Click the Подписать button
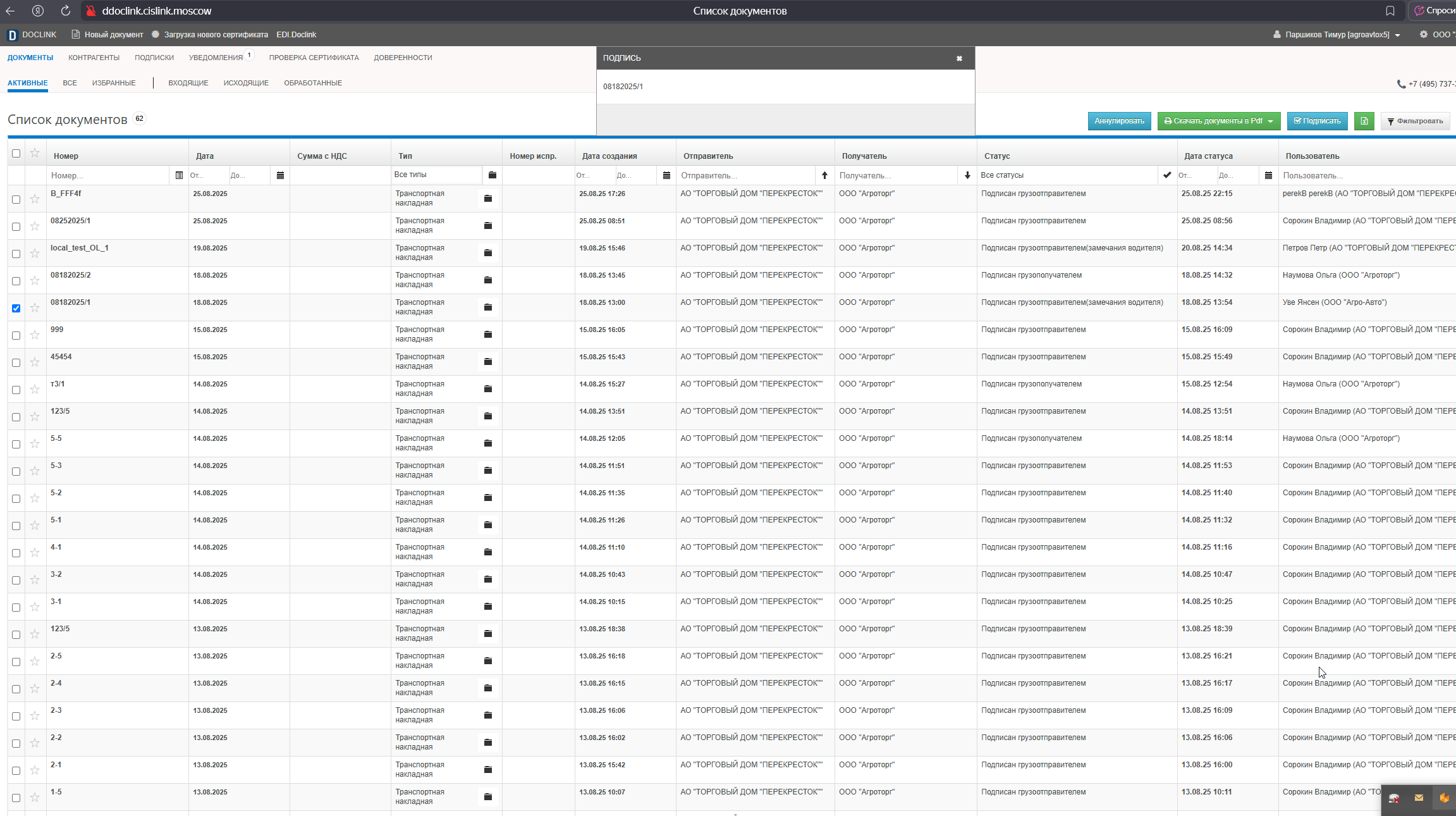 pyautogui.click(x=1317, y=121)
